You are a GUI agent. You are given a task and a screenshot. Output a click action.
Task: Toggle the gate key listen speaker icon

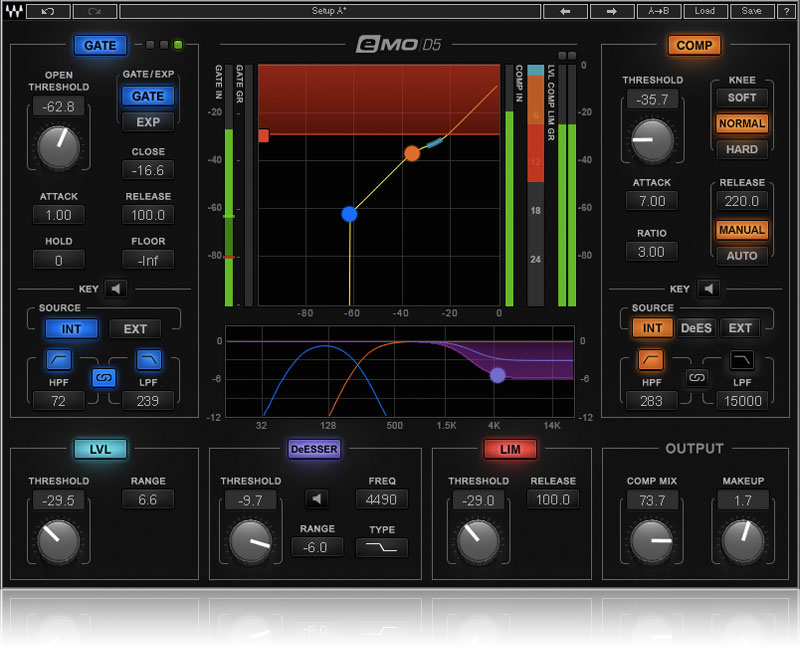click(117, 289)
